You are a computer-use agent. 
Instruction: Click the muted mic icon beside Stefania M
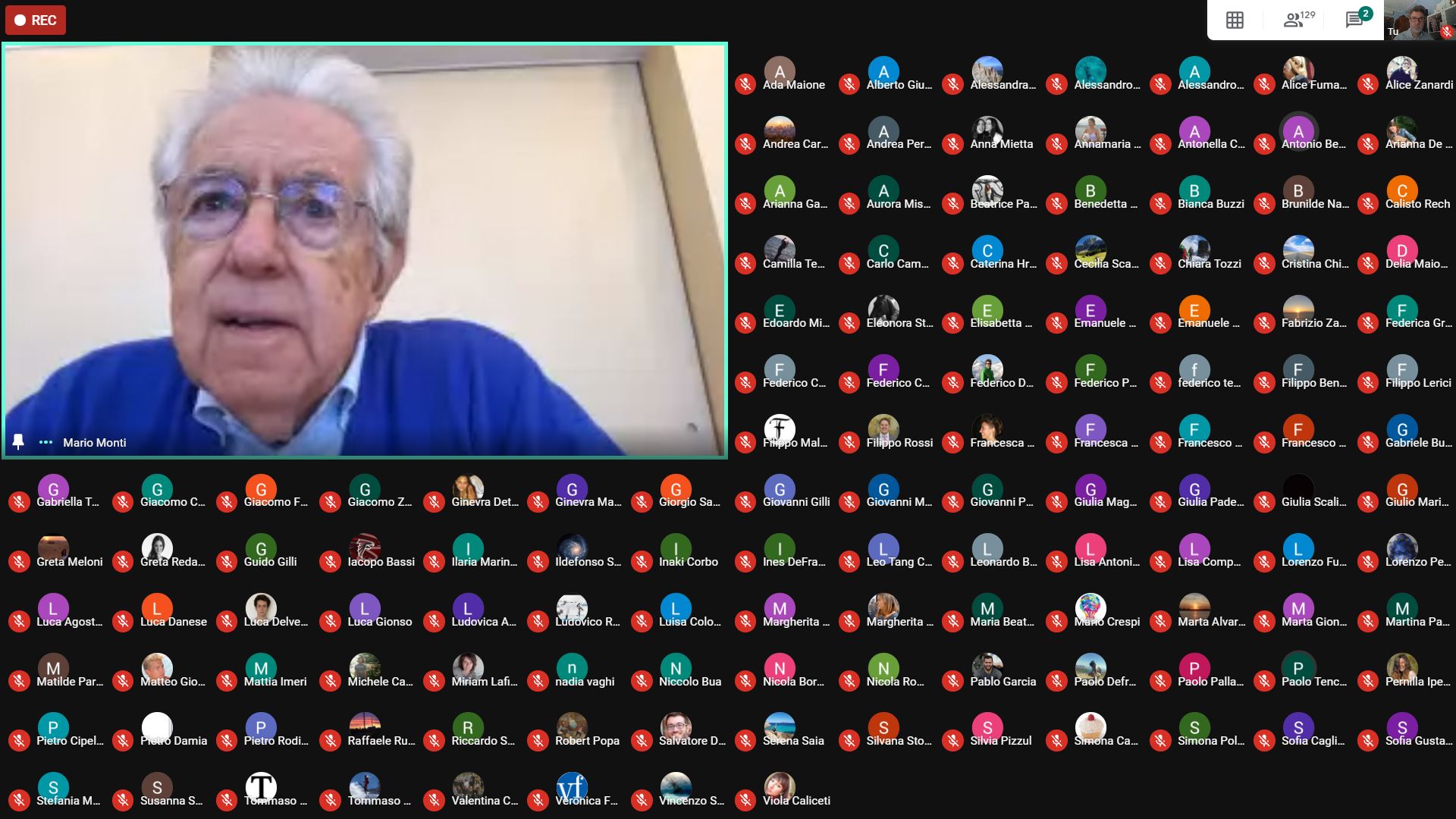pos(19,801)
